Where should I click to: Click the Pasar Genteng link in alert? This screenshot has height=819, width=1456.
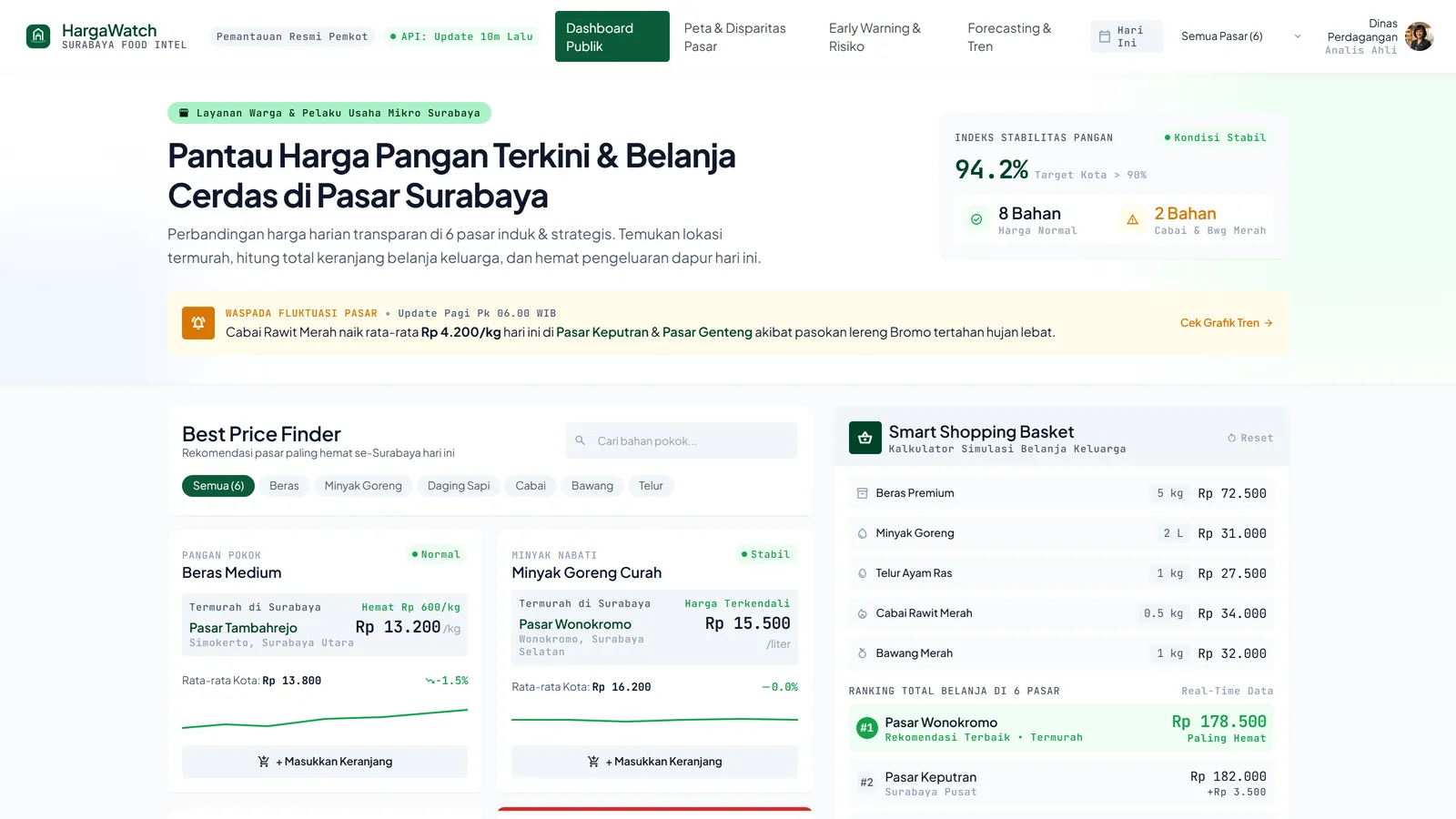707,332
